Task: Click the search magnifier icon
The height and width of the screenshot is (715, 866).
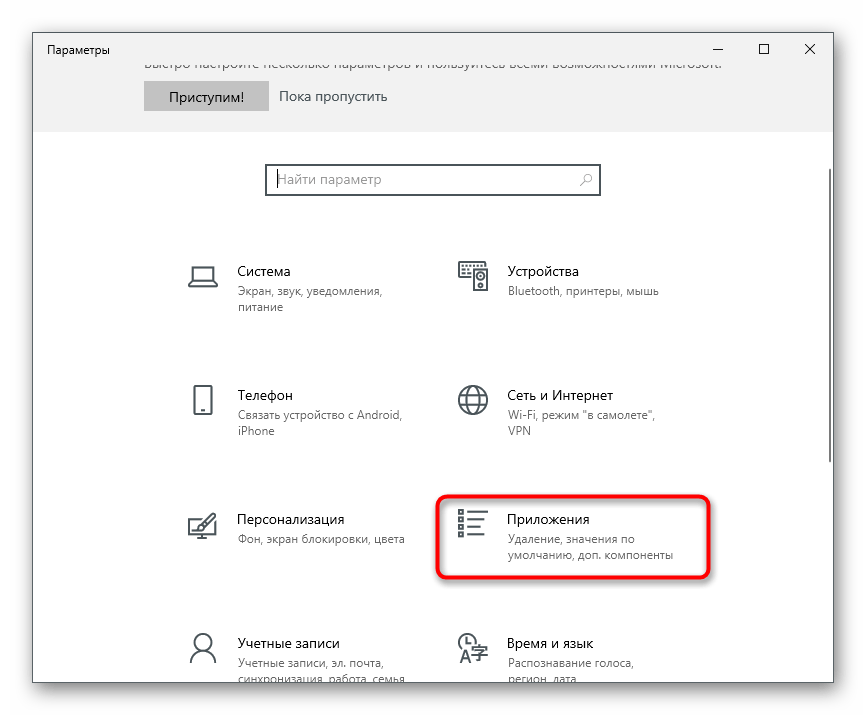Action: tap(586, 180)
